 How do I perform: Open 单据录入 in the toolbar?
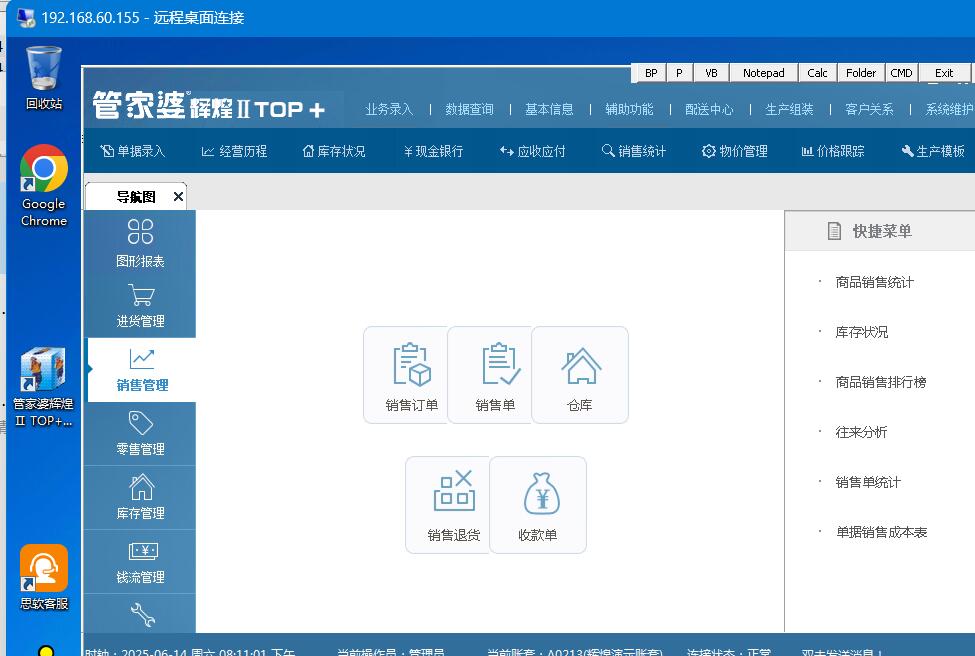pyautogui.click(x=133, y=151)
